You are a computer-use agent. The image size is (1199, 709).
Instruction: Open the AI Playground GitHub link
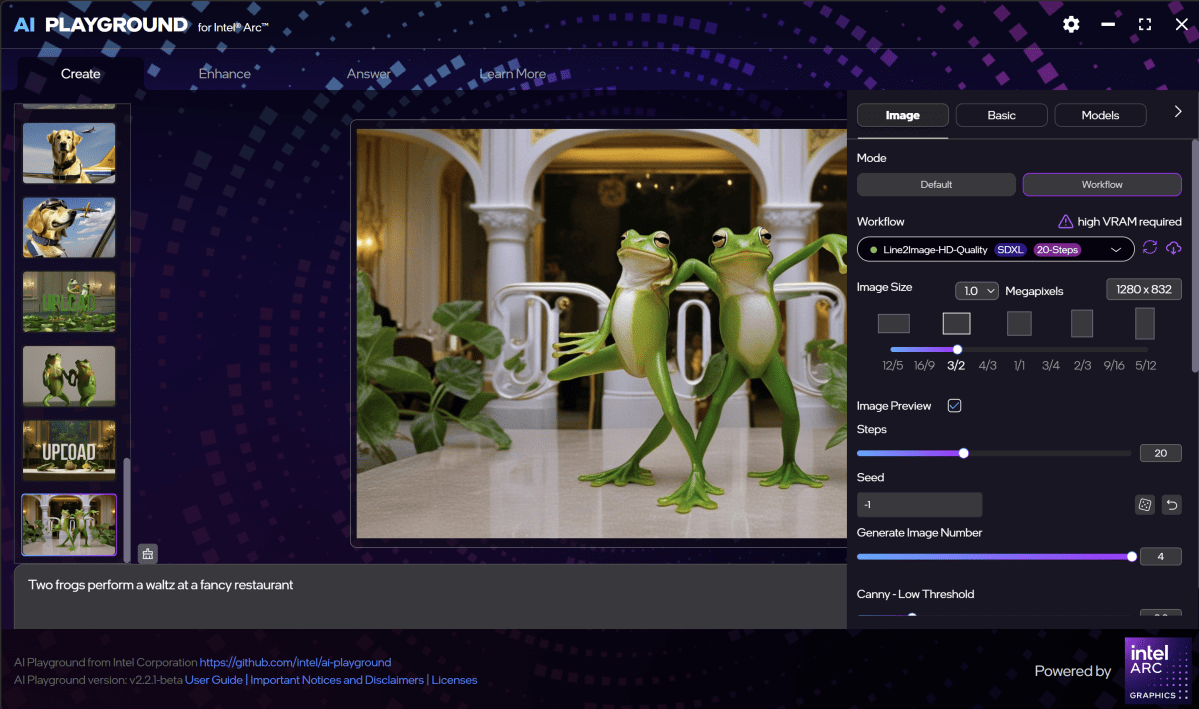pyautogui.click(x=295, y=661)
